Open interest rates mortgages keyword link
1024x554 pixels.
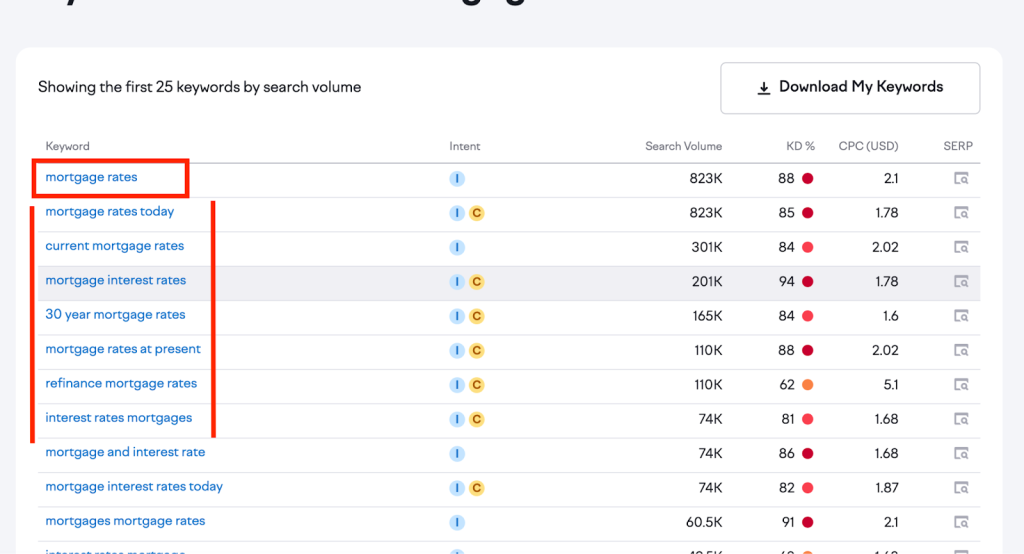118,418
